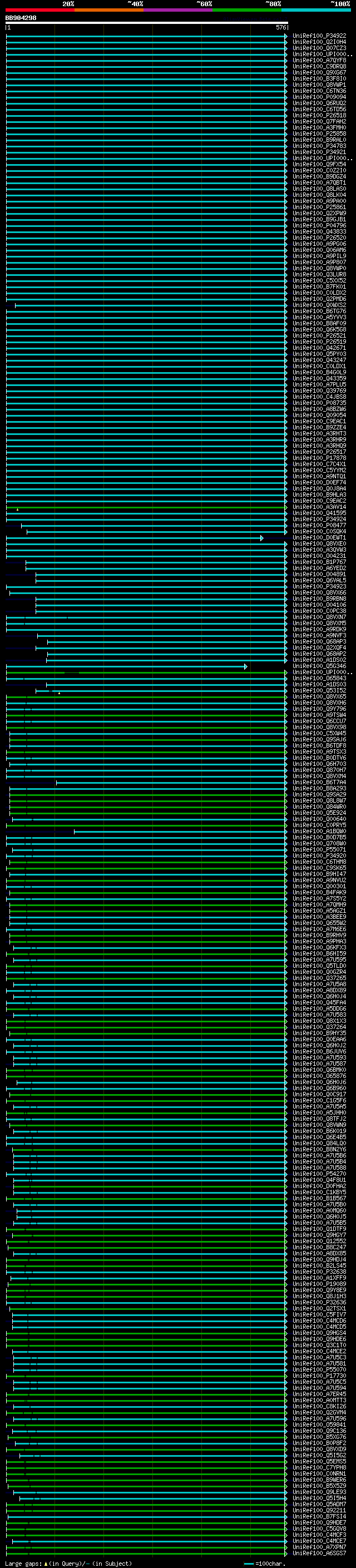Click the query name BB904298

click(21, 18)
